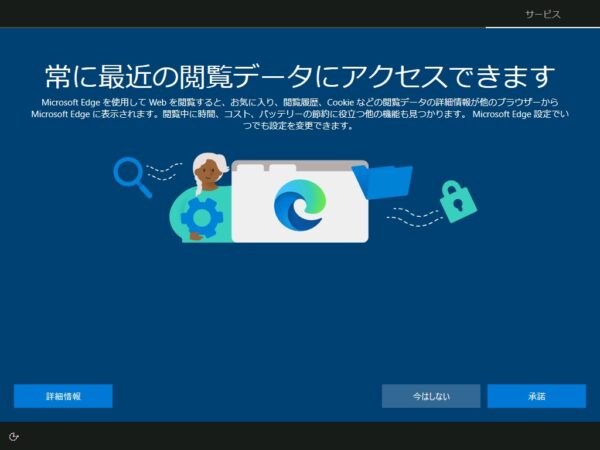
Task: Click the paragraph starting Microsoft Edge を使用して
Action: click(x=300, y=114)
